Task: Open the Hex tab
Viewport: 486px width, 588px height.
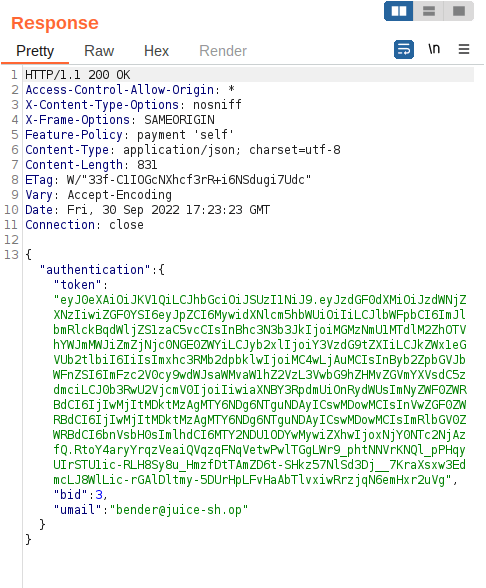Action: tap(156, 51)
